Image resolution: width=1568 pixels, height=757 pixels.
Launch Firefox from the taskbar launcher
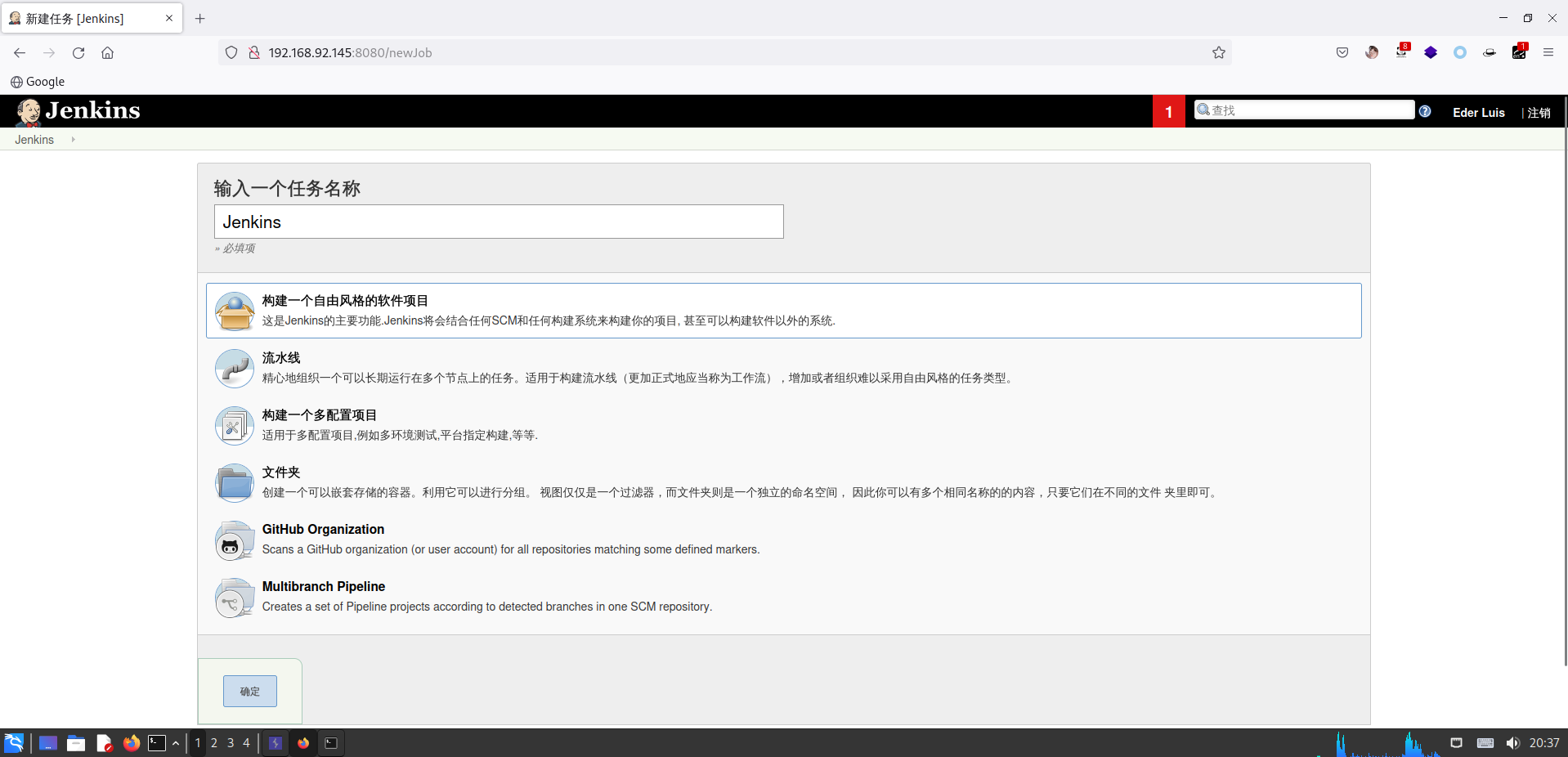(131, 743)
